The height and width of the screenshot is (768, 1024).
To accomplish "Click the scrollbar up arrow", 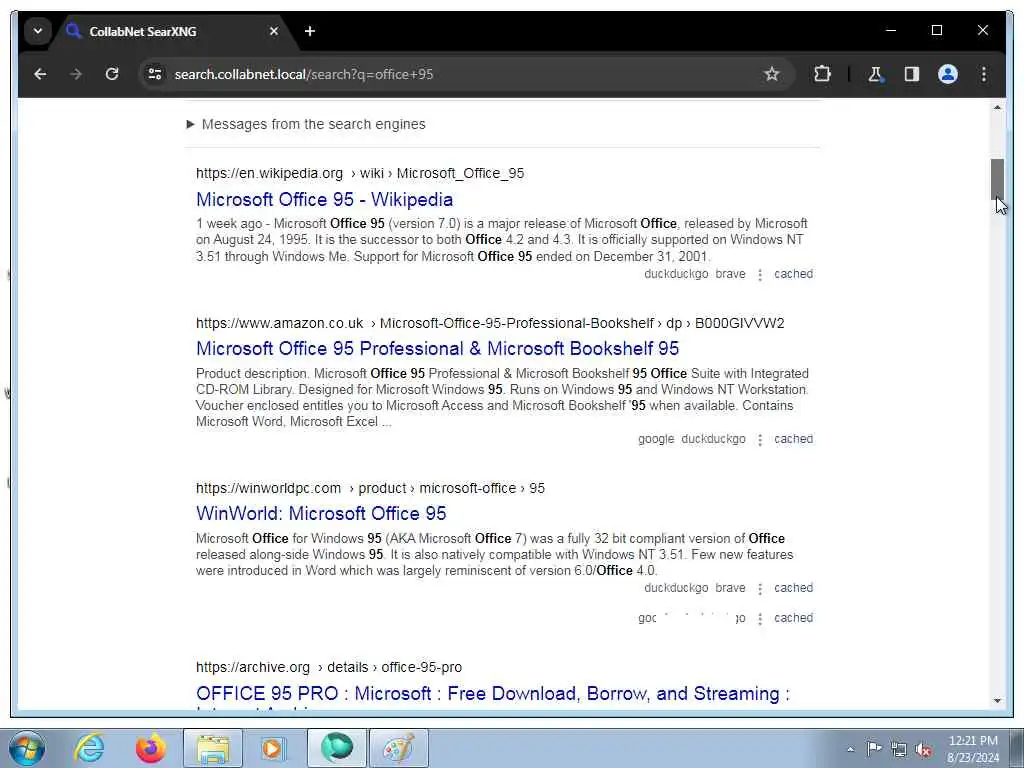I will (x=997, y=107).
